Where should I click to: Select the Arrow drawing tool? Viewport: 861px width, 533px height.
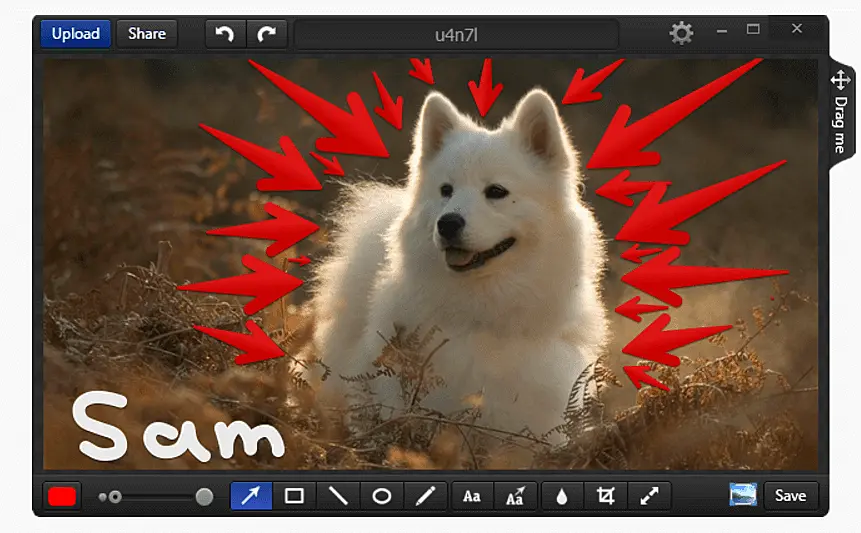(x=251, y=496)
